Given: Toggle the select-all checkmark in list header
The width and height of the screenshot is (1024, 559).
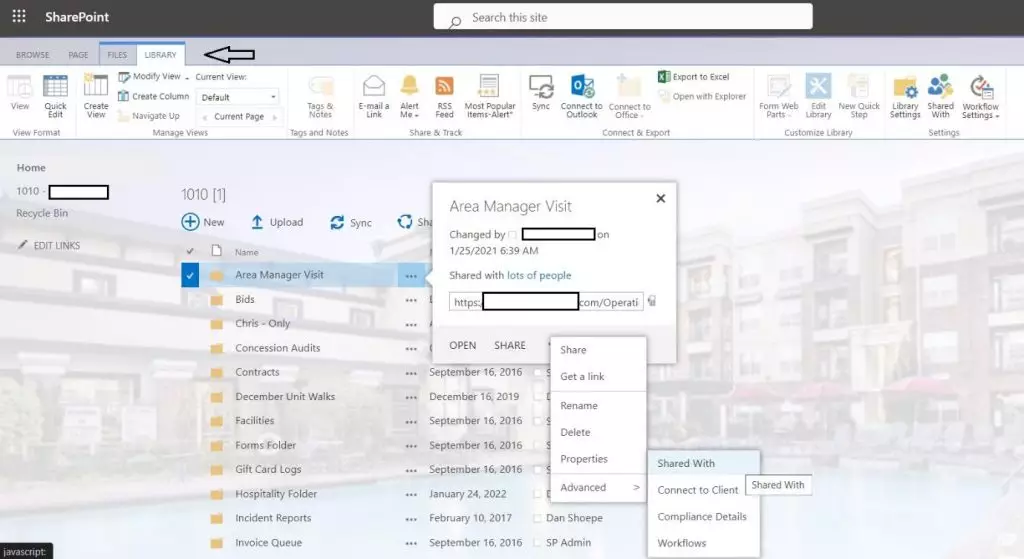Looking at the screenshot, I should tap(190, 252).
